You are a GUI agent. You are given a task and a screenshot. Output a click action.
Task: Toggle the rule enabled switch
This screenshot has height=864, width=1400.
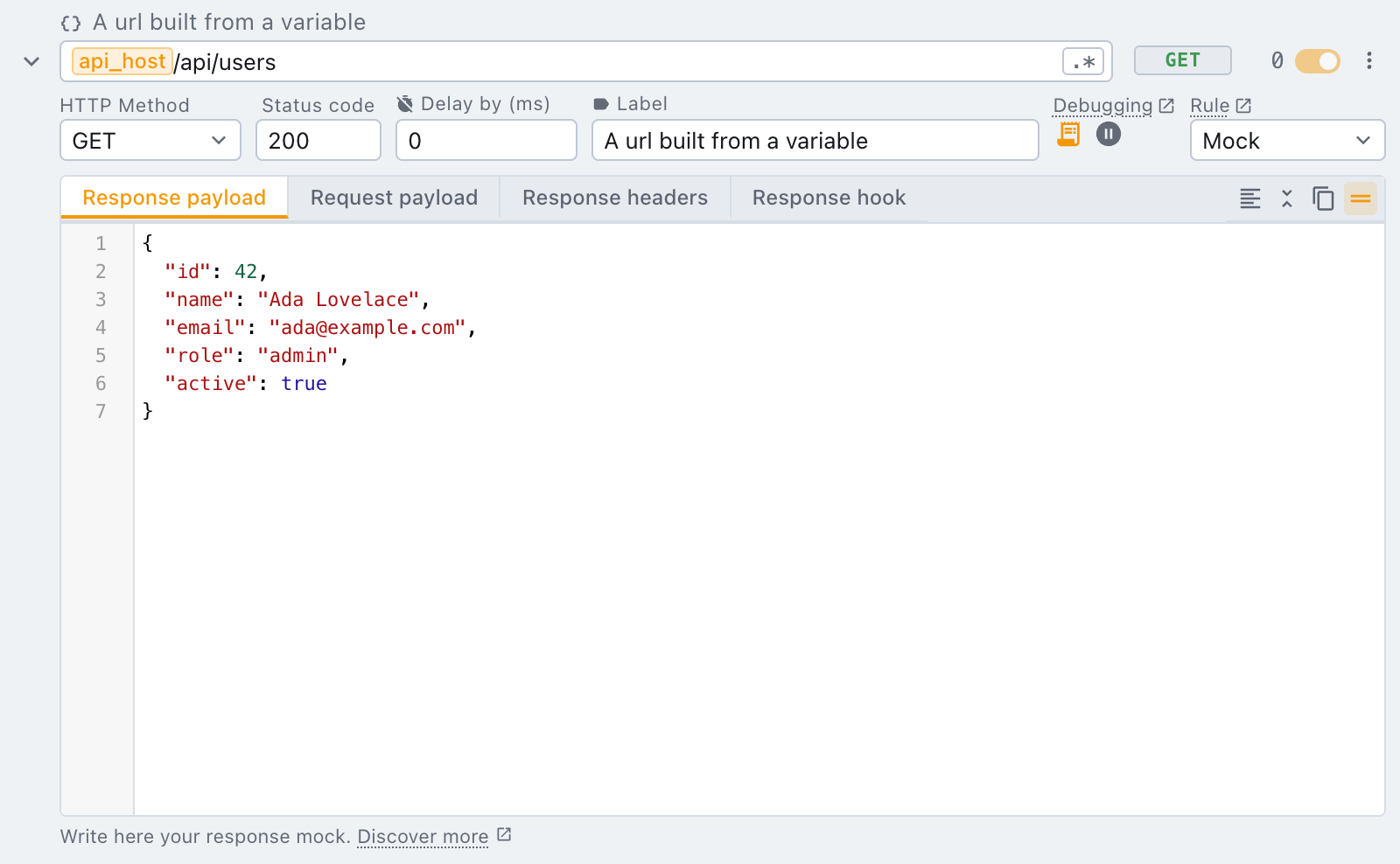1317,61
